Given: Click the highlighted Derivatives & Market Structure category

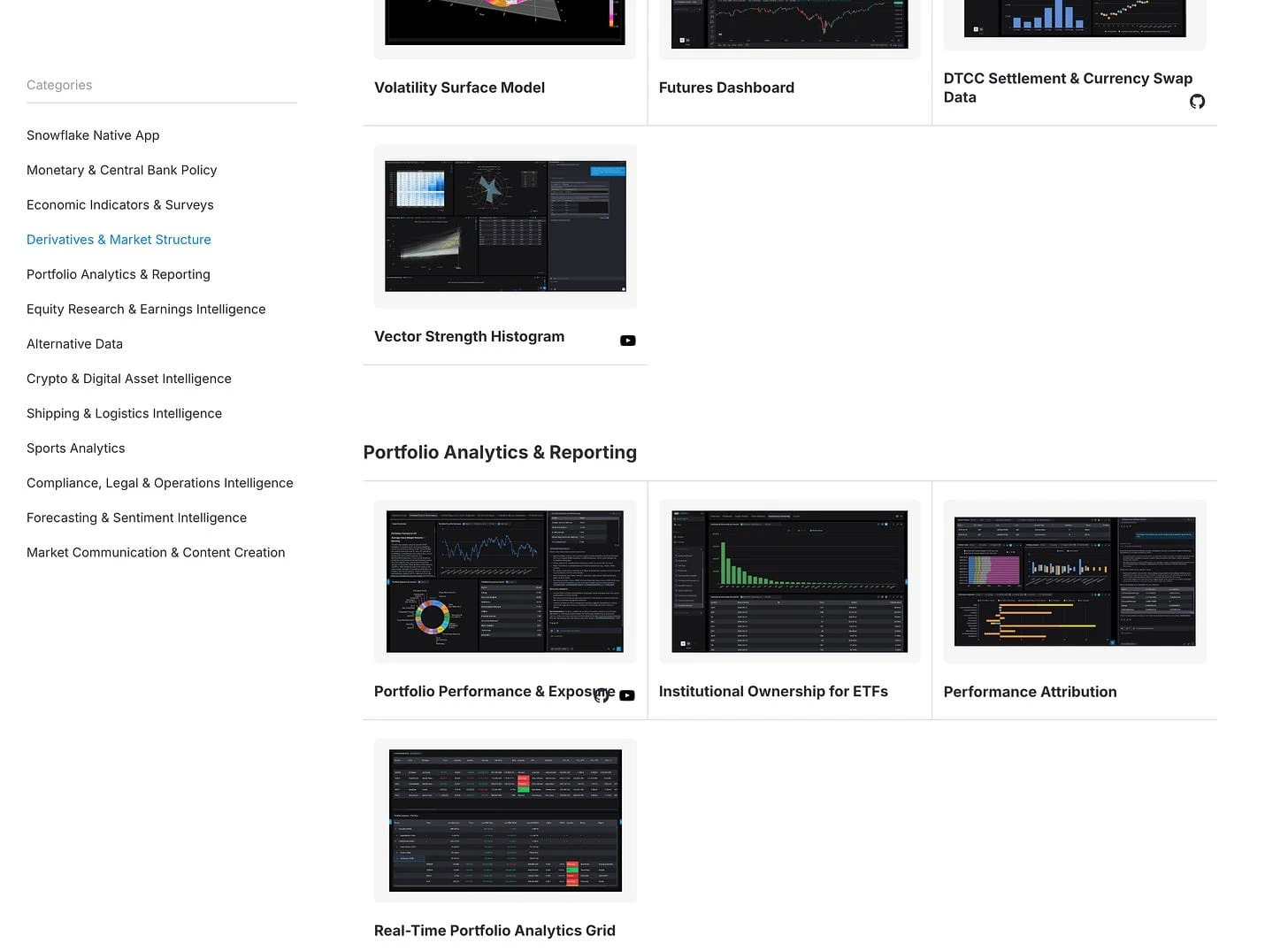Looking at the screenshot, I should coord(119,239).
